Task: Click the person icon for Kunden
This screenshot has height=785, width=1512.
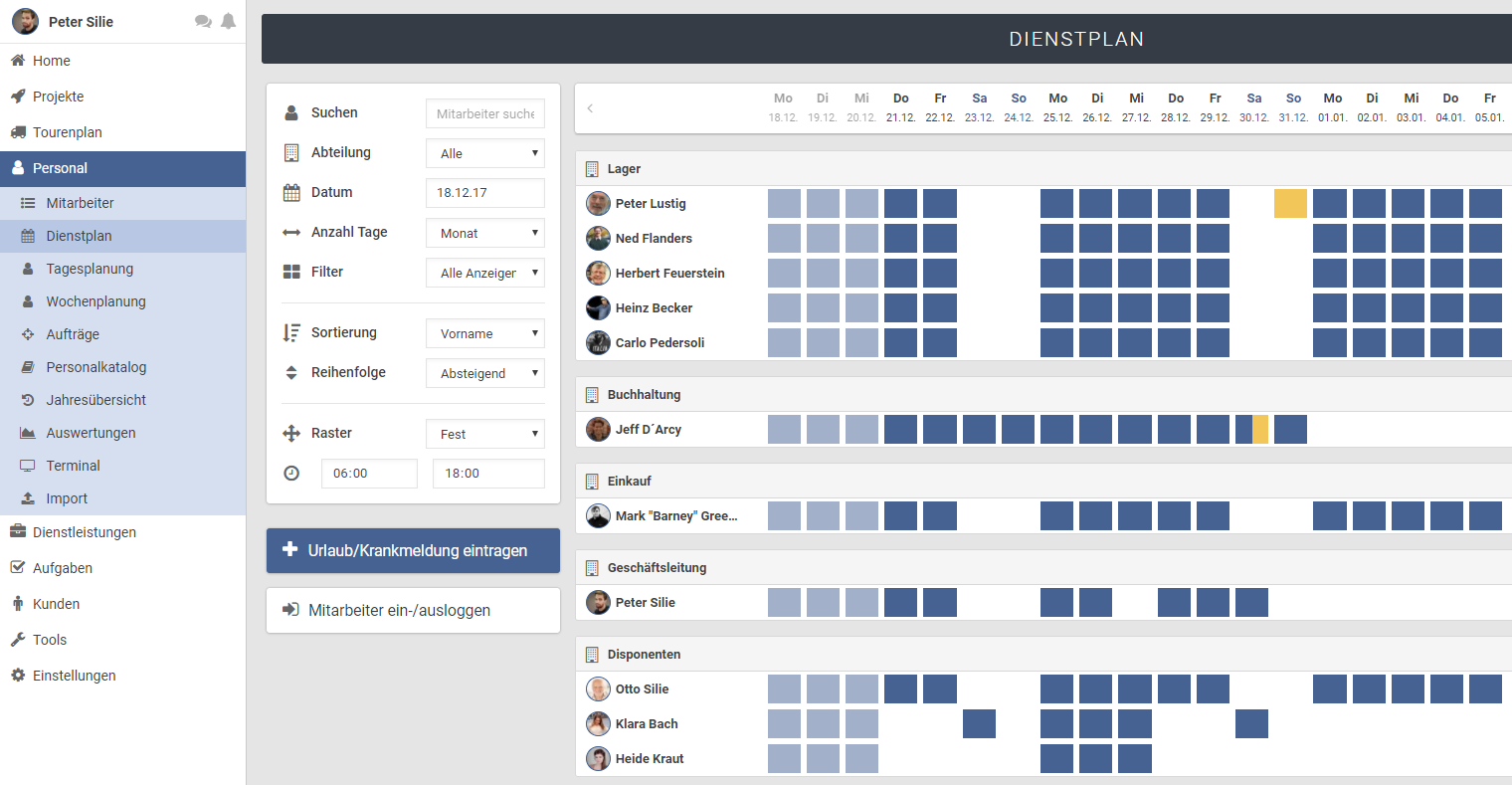Action: point(18,604)
